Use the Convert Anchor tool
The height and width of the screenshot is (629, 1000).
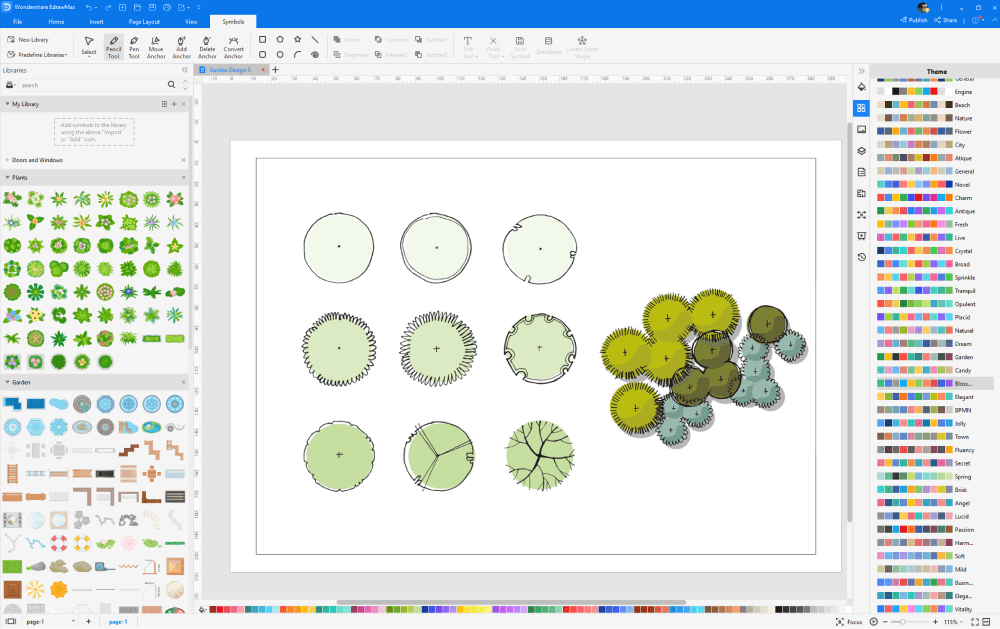[233, 47]
